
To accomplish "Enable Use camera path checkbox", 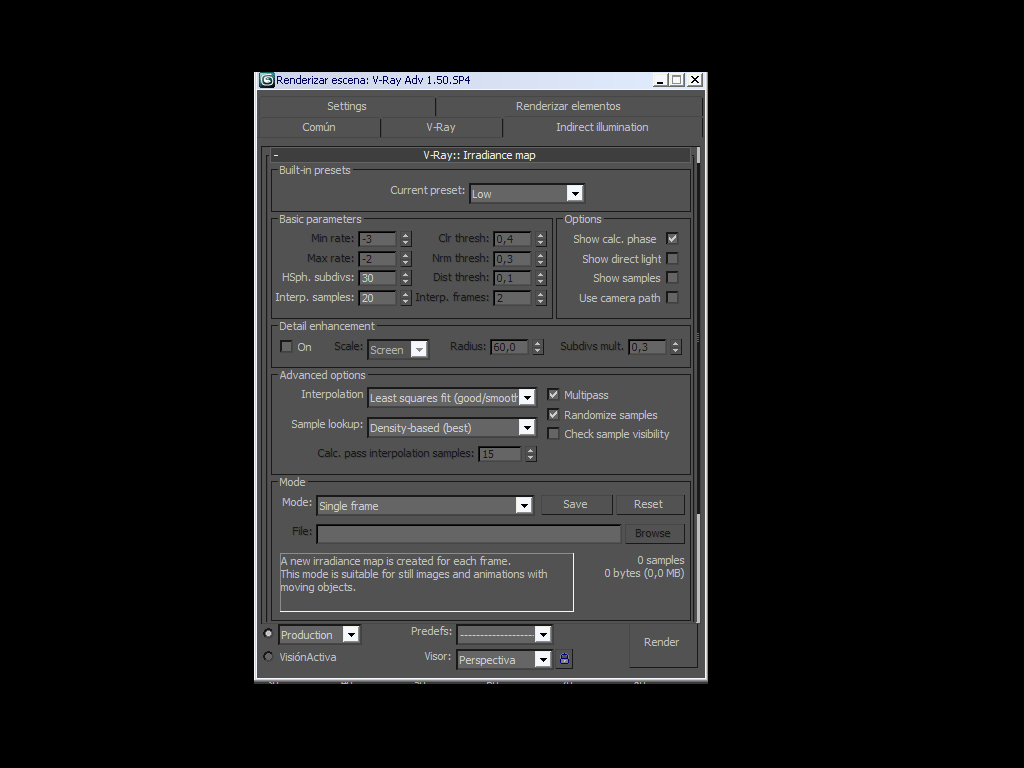I will click(672, 297).
